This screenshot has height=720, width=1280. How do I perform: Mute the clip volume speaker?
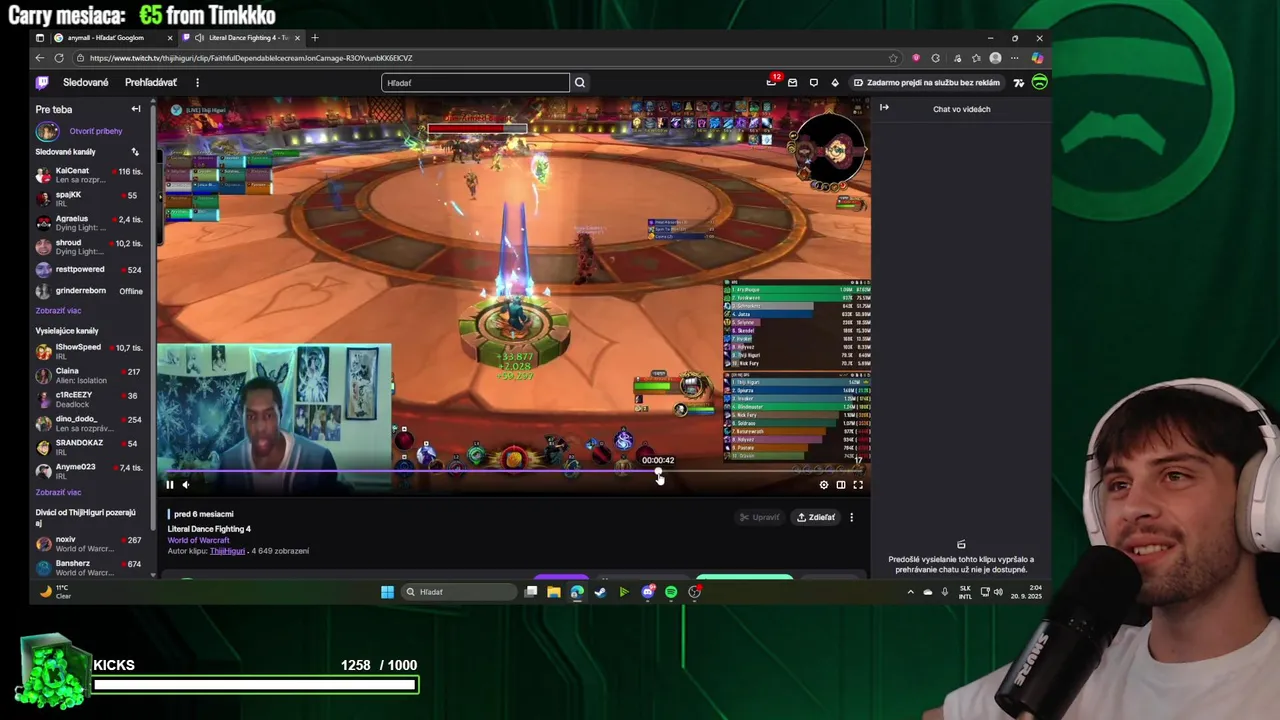[x=185, y=485]
